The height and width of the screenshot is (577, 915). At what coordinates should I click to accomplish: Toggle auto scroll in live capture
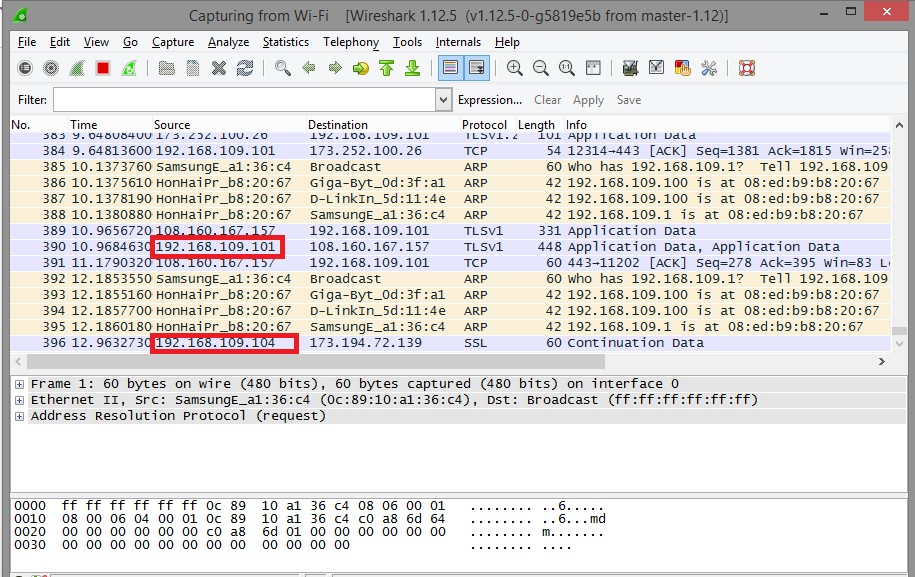477,68
